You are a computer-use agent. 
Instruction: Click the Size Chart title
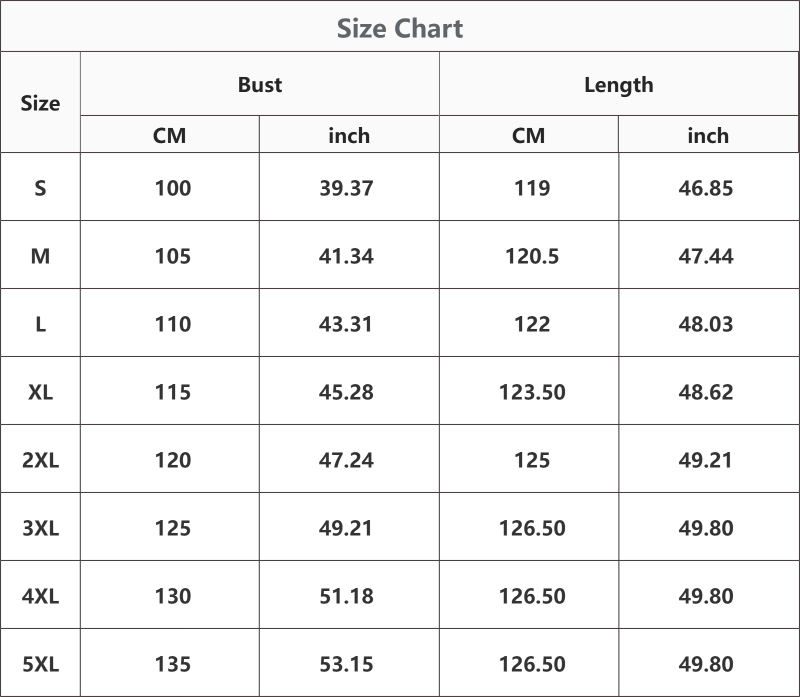400,28
